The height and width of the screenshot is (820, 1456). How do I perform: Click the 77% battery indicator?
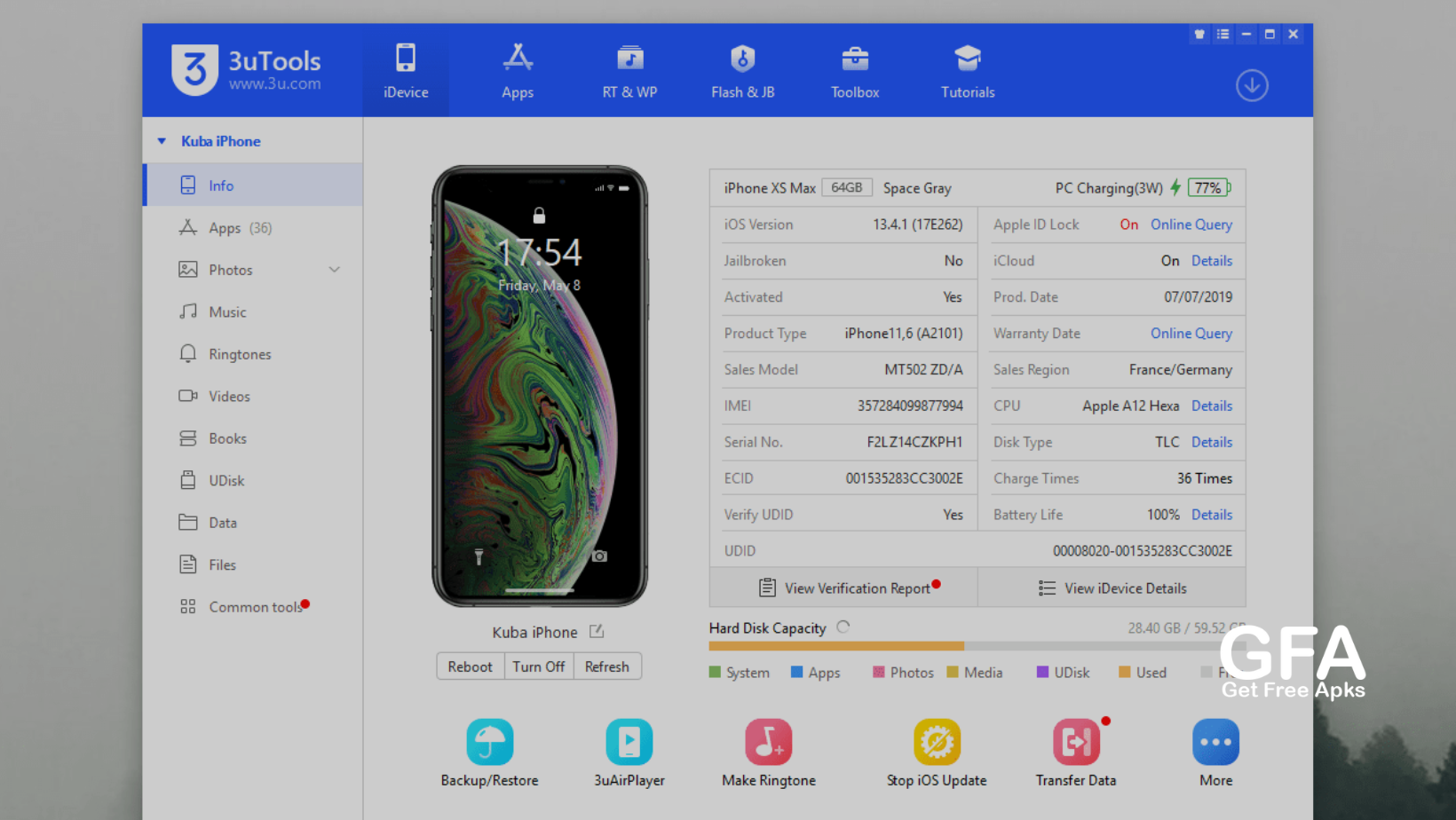point(1209,188)
